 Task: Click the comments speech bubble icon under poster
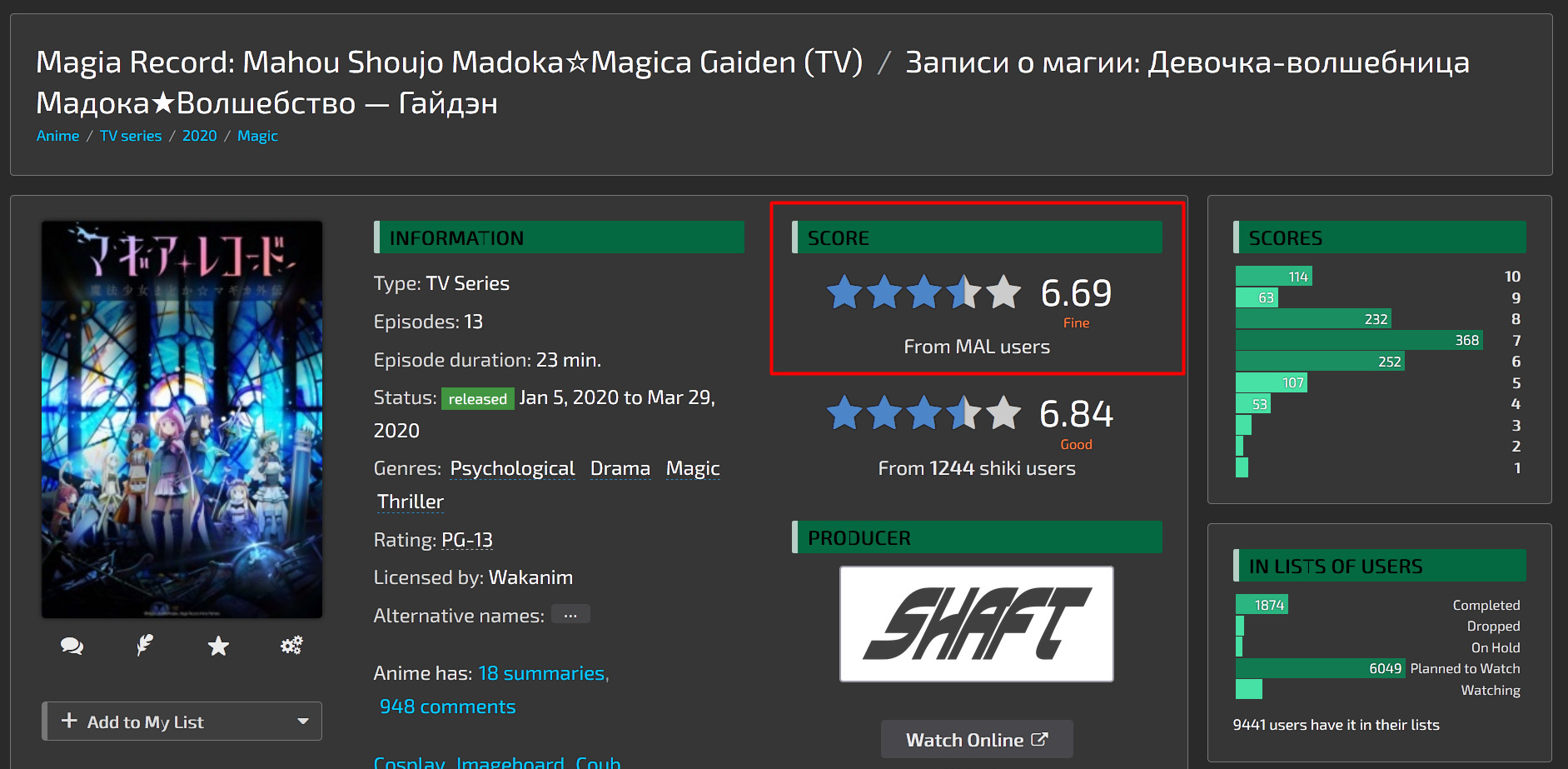[72, 646]
